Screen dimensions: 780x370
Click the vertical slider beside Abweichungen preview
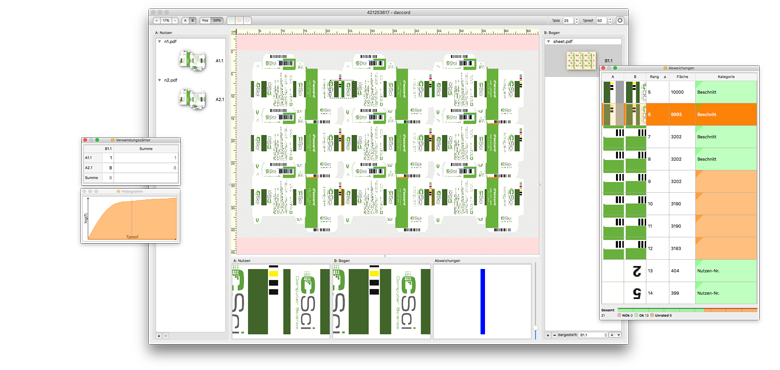click(535, 328)
